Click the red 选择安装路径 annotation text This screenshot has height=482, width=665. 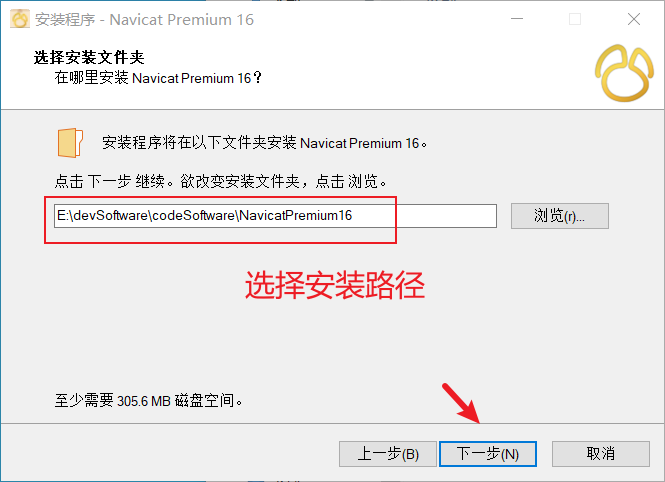coord(335,285)
